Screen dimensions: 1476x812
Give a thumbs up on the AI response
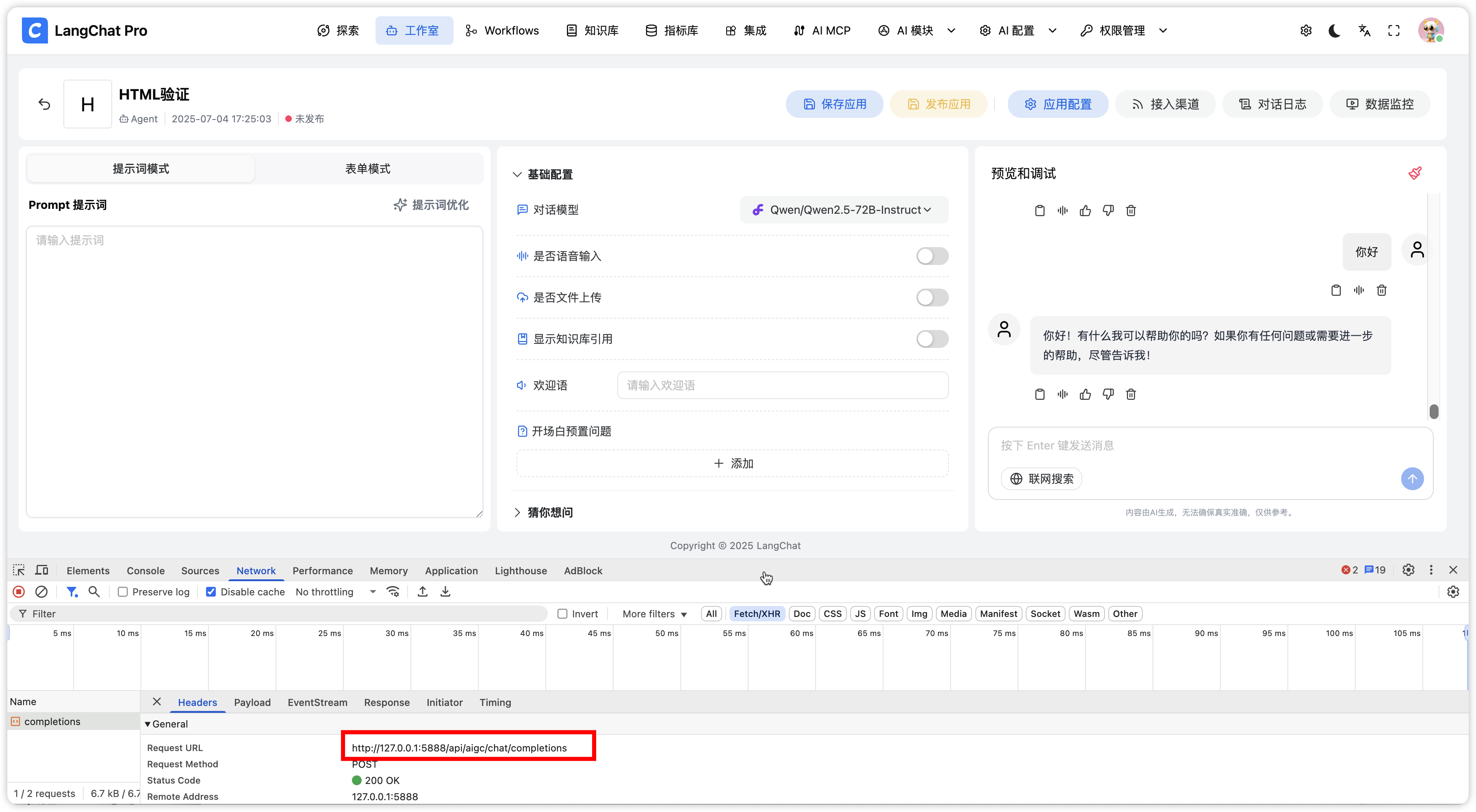click(1085, 394)
